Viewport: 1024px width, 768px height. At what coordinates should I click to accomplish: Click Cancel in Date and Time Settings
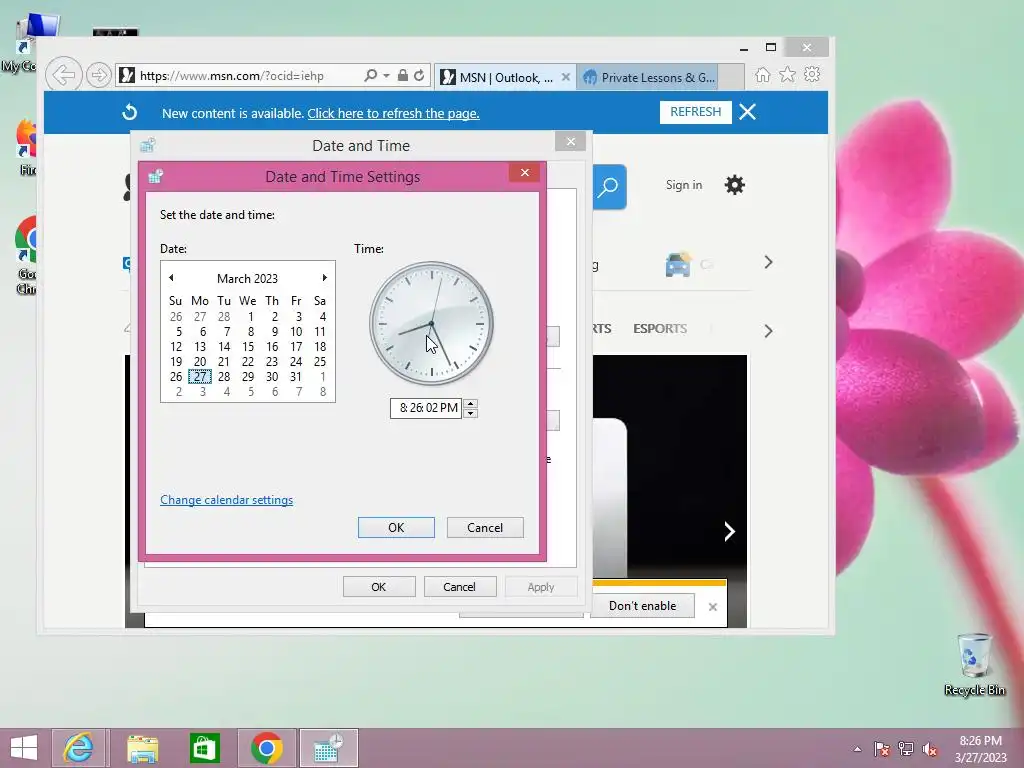coord(485,528)
